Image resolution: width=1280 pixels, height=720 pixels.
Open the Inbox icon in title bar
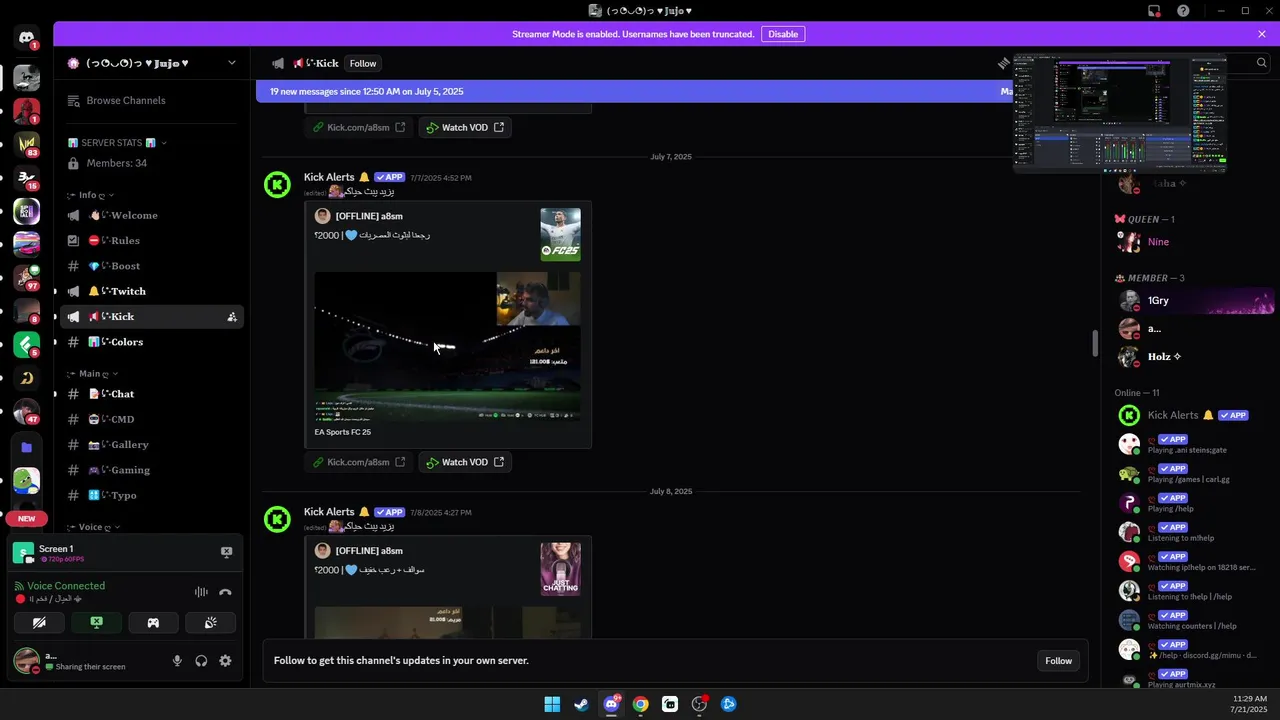coord(1154,11)
